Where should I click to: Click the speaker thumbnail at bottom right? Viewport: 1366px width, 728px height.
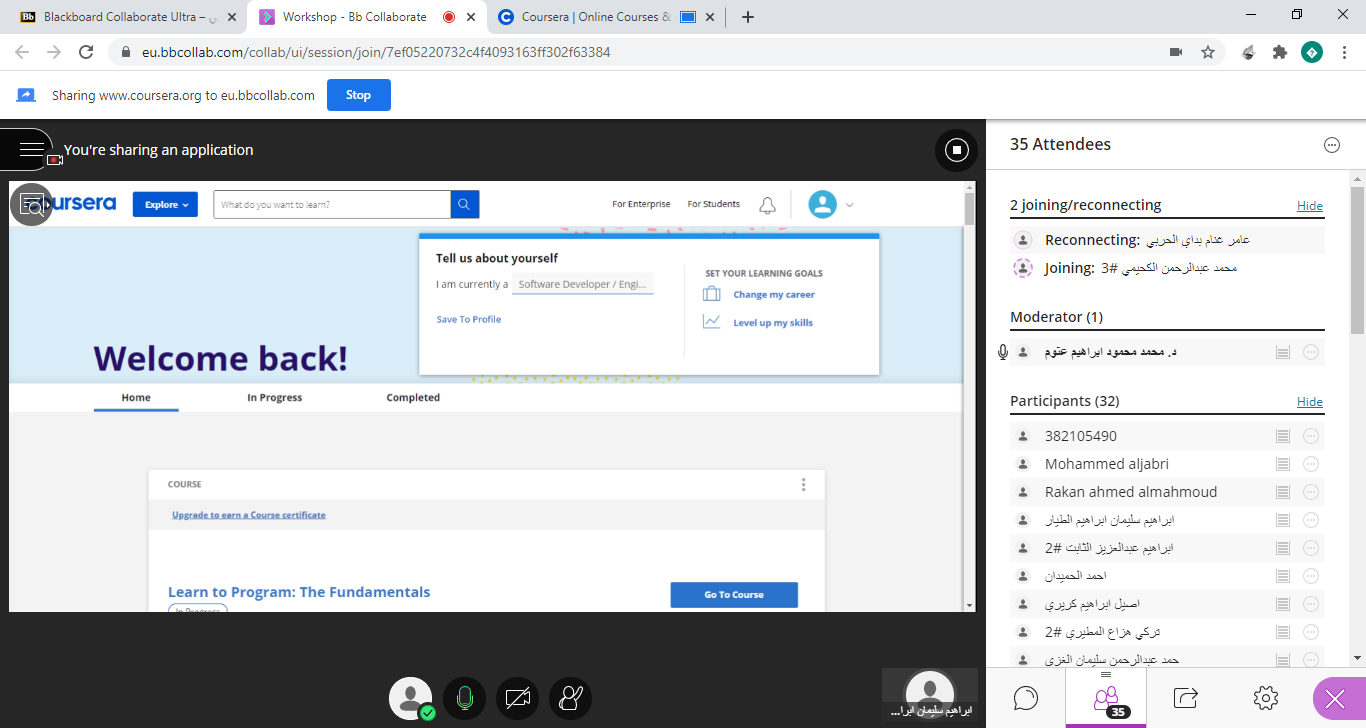tap(930, 696)
